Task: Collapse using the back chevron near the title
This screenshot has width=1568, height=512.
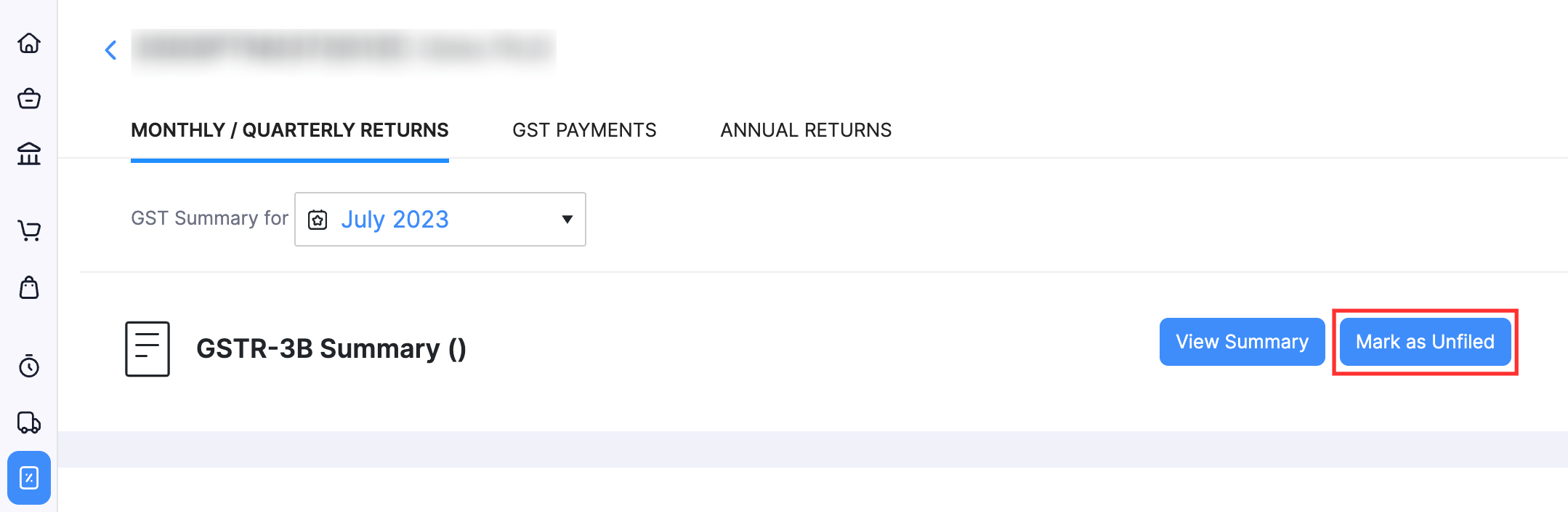Action: point(110,49)
